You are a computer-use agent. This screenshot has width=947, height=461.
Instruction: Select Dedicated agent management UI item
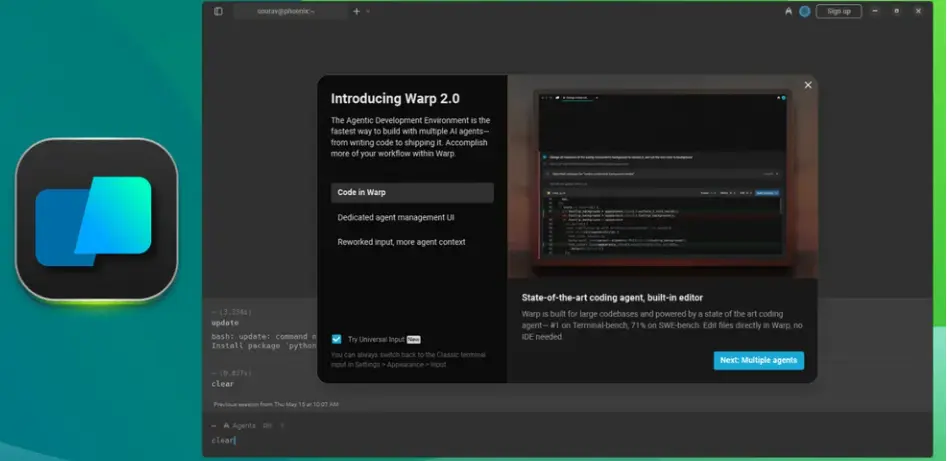pyautogui.click(x=412, y=217)
